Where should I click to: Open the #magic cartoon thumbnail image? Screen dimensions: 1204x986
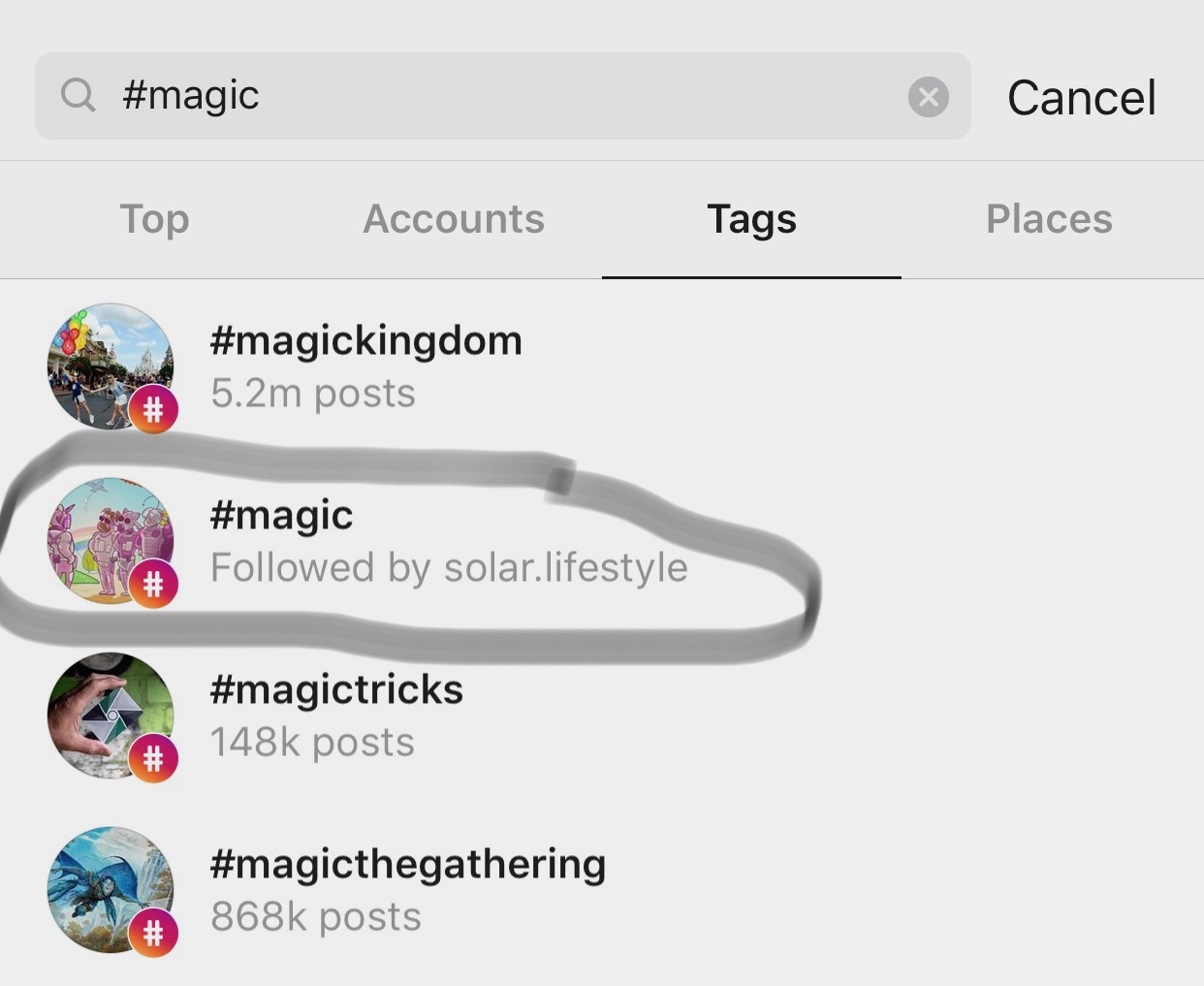click(x=110, y=540)
